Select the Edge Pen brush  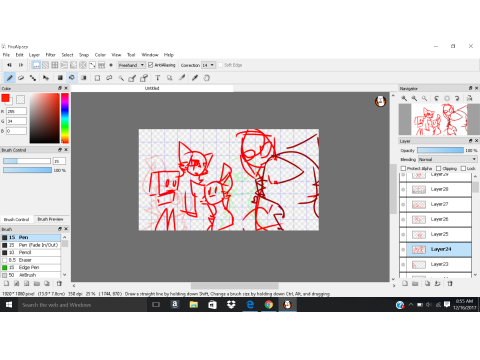[x=31, y=267]
